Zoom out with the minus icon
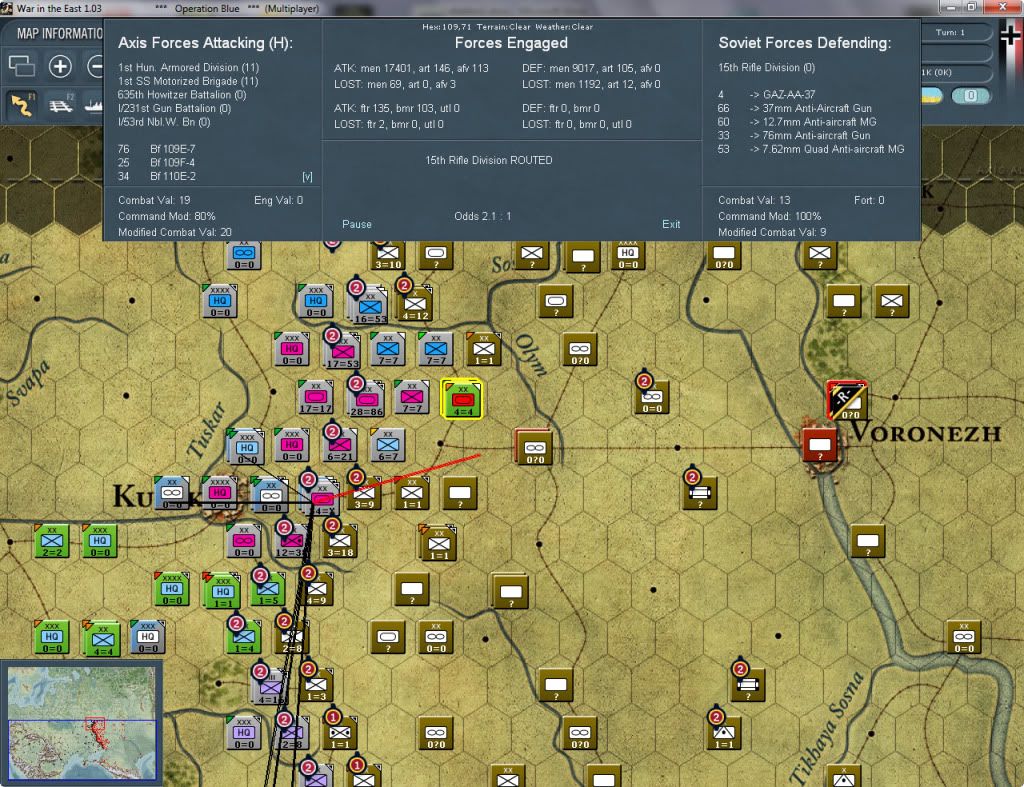 click(95, 66)
